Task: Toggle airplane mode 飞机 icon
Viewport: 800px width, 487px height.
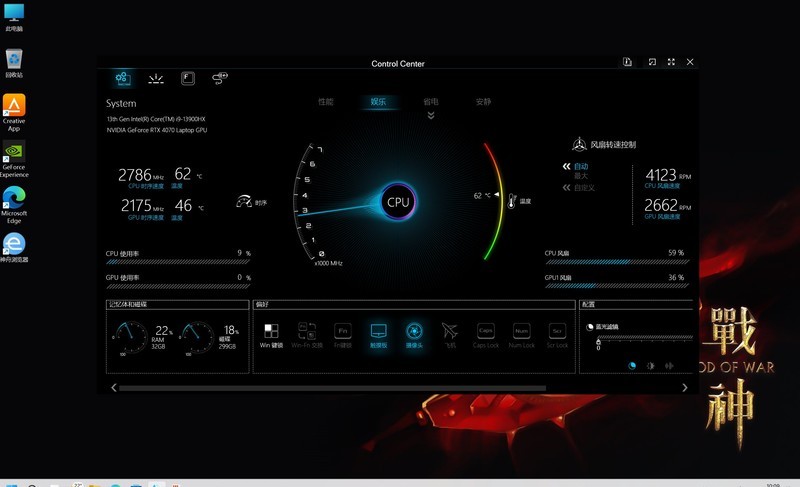Action: (x=449, y=335)
